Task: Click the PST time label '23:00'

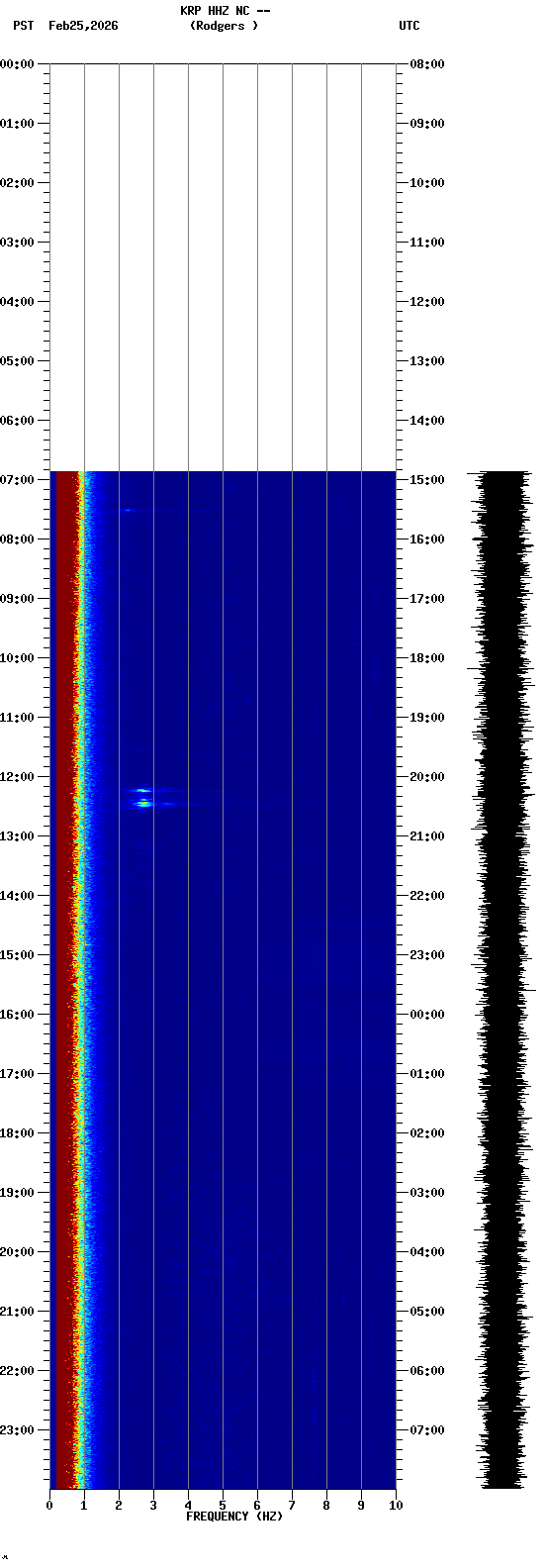Action: click(x=17, y=1430)
